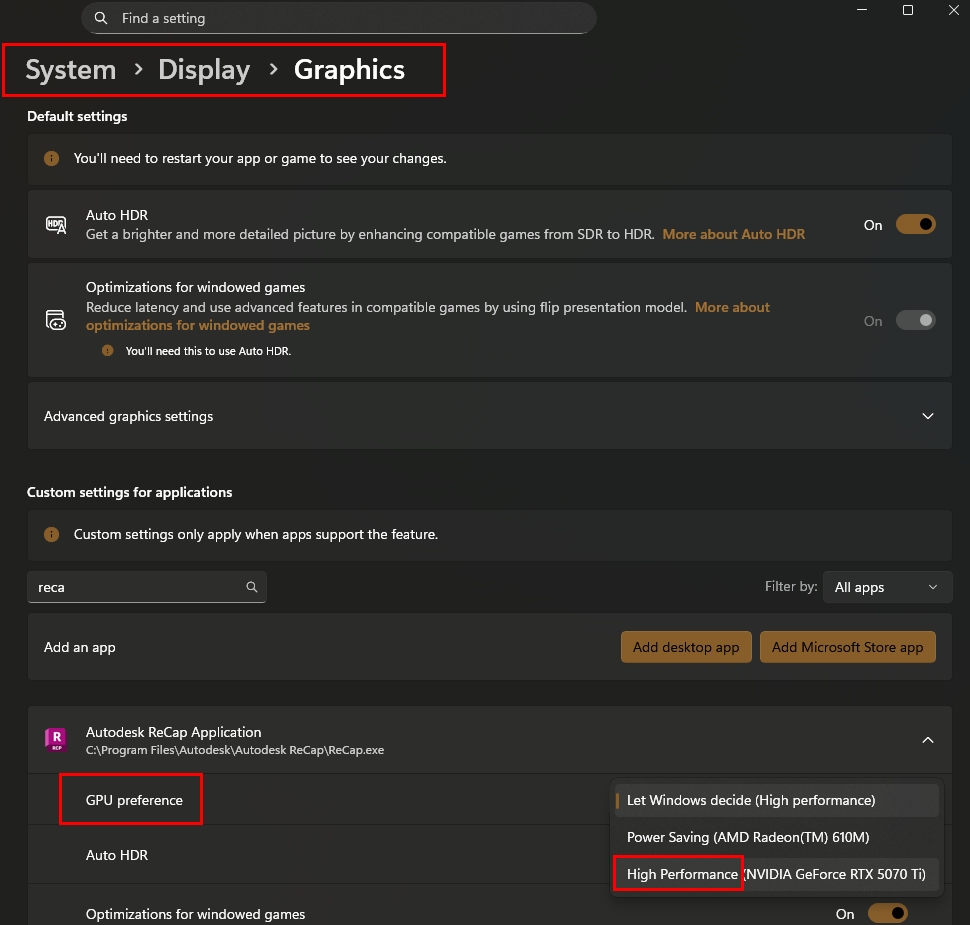The height and width of the screenshot is (925, 970).
Task: Click the Find a setting search field
Action: click(x=339, y=18)
